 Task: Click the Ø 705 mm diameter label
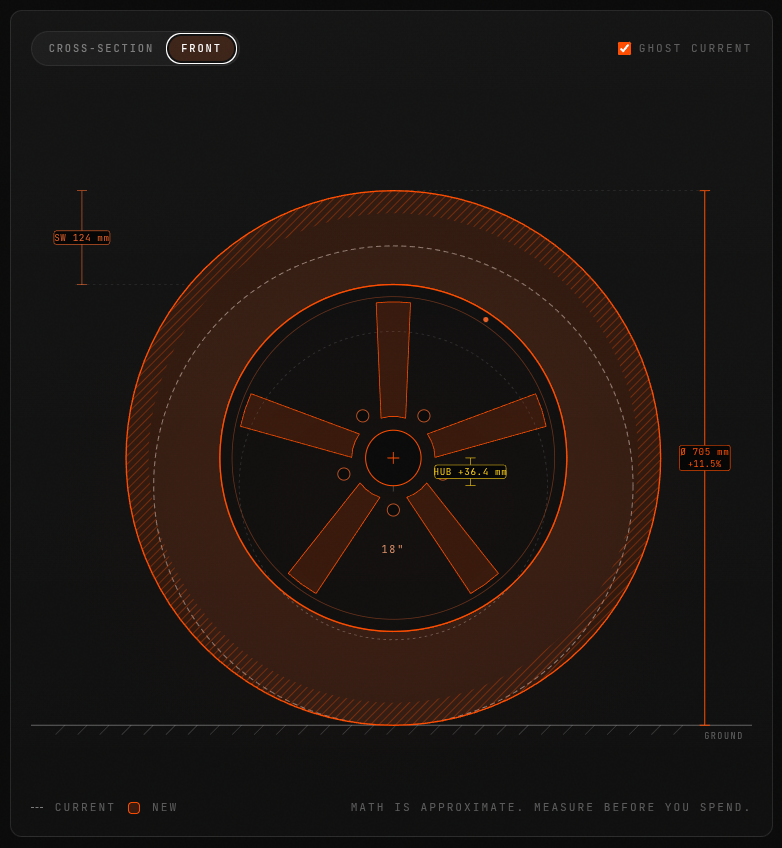click(704, 458)
